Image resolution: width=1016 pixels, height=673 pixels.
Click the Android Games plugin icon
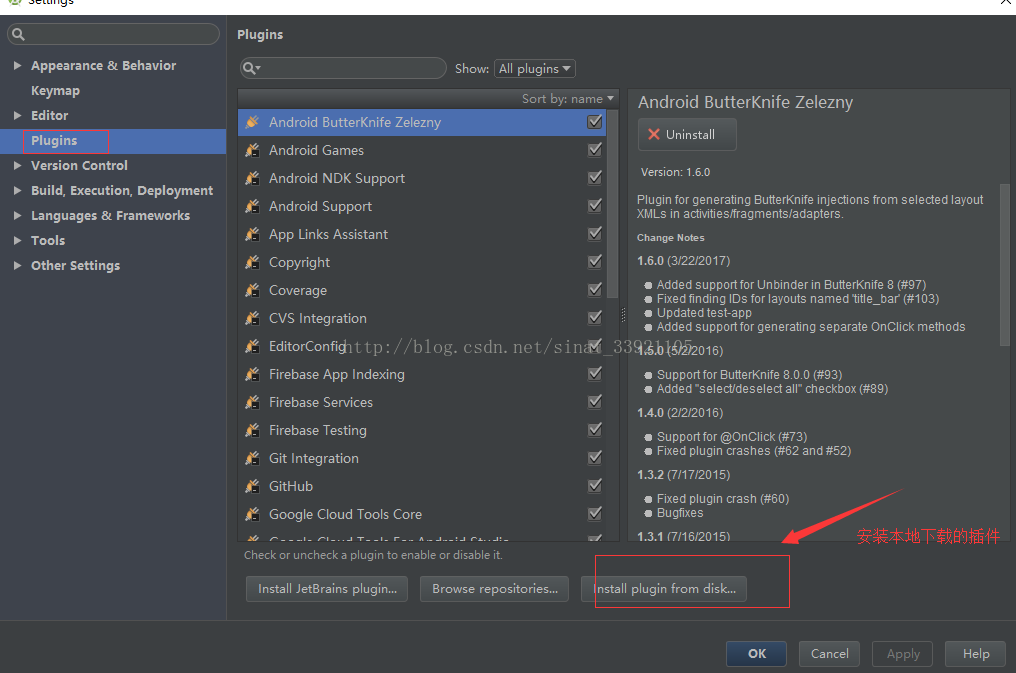point(253,150)
